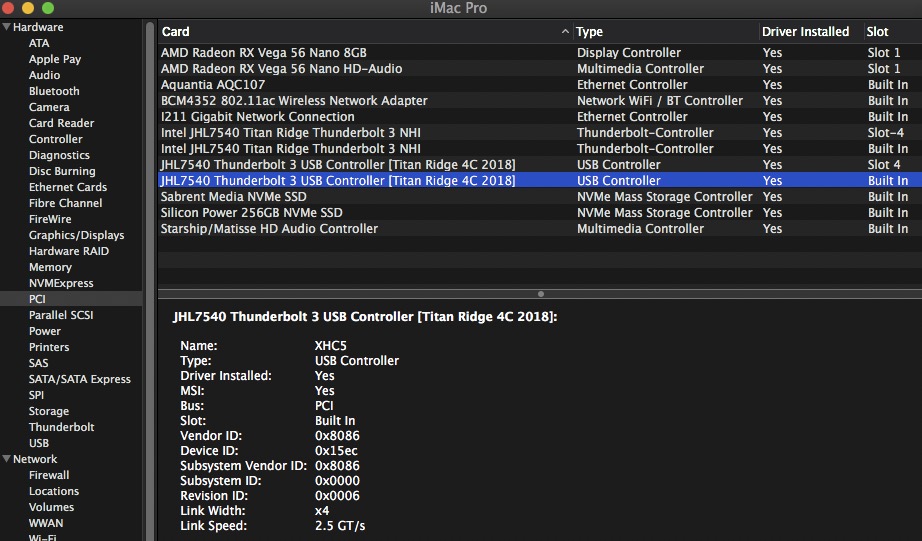
Task: Sort the table by Card column
Action: tap(175, 32)
